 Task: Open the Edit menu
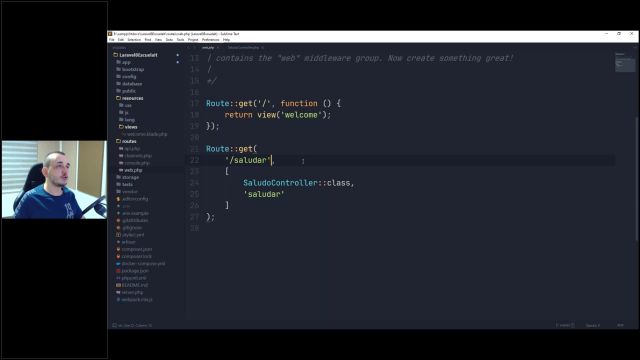pyautogui.click(x=121, y=40)
